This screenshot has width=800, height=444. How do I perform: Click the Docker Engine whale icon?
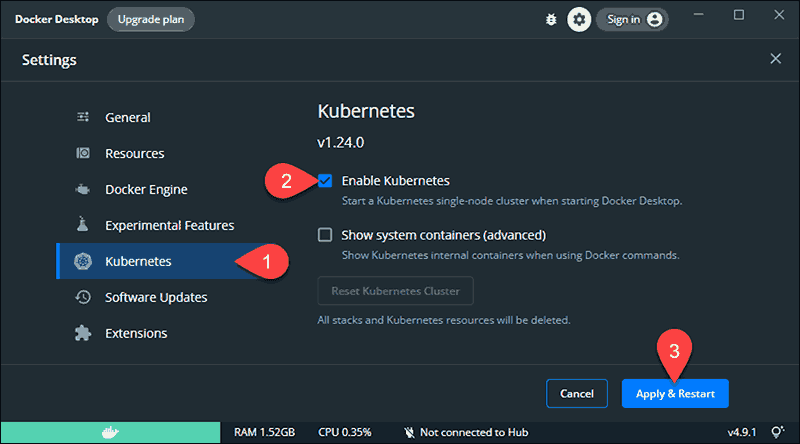[84, 190]
